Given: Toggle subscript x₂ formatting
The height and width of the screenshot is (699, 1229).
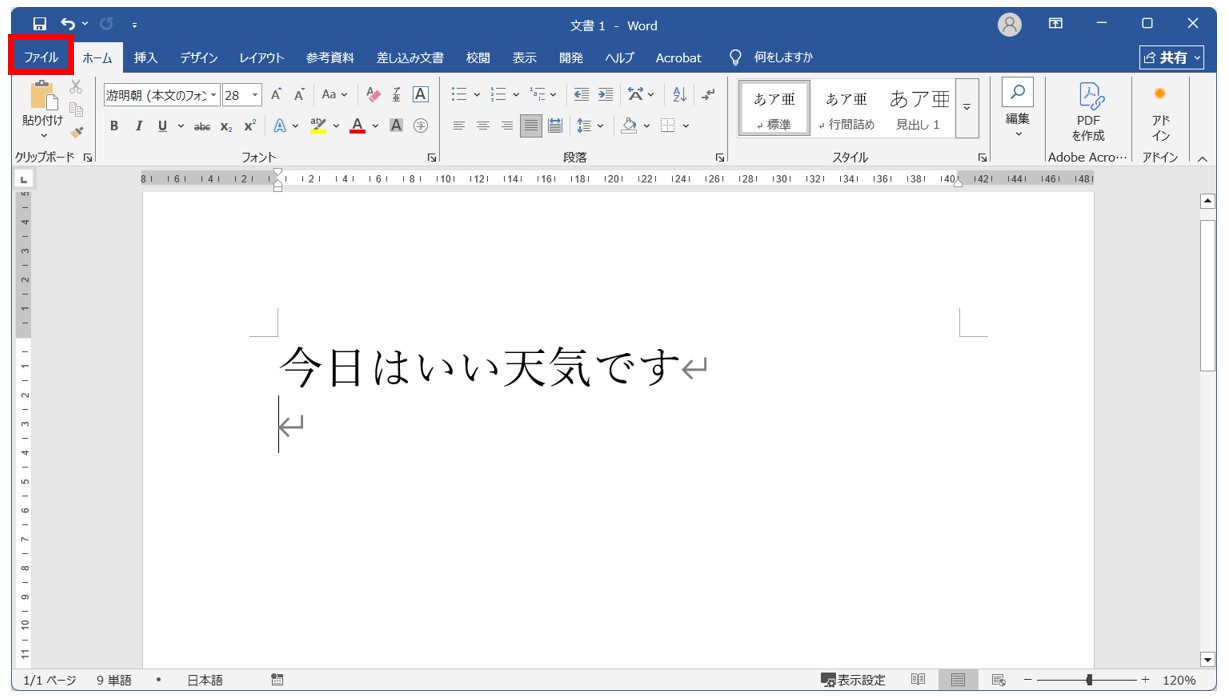Looking at the screenshot, I should 226,126.
